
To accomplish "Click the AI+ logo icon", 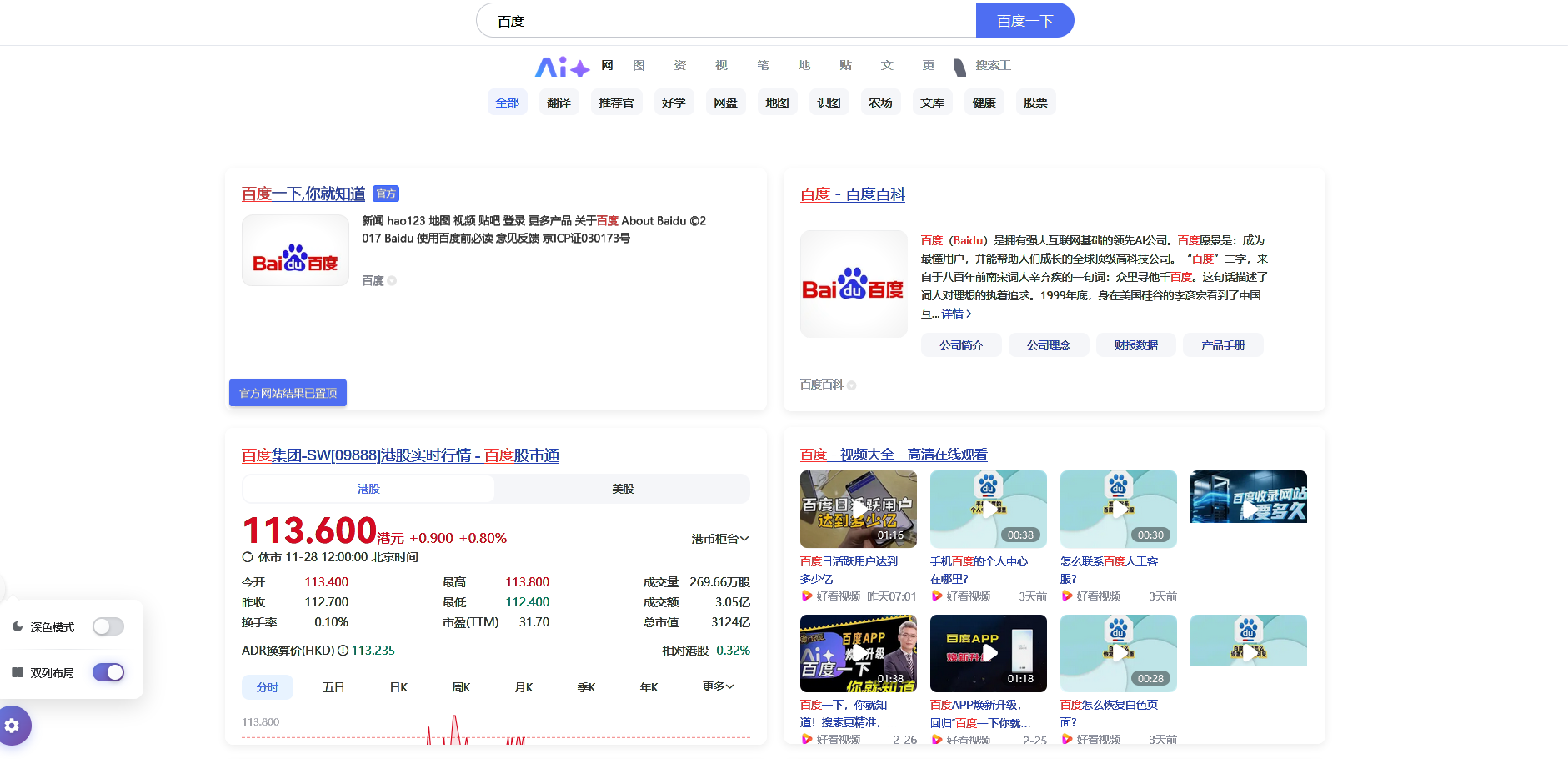I will (562, 67).
